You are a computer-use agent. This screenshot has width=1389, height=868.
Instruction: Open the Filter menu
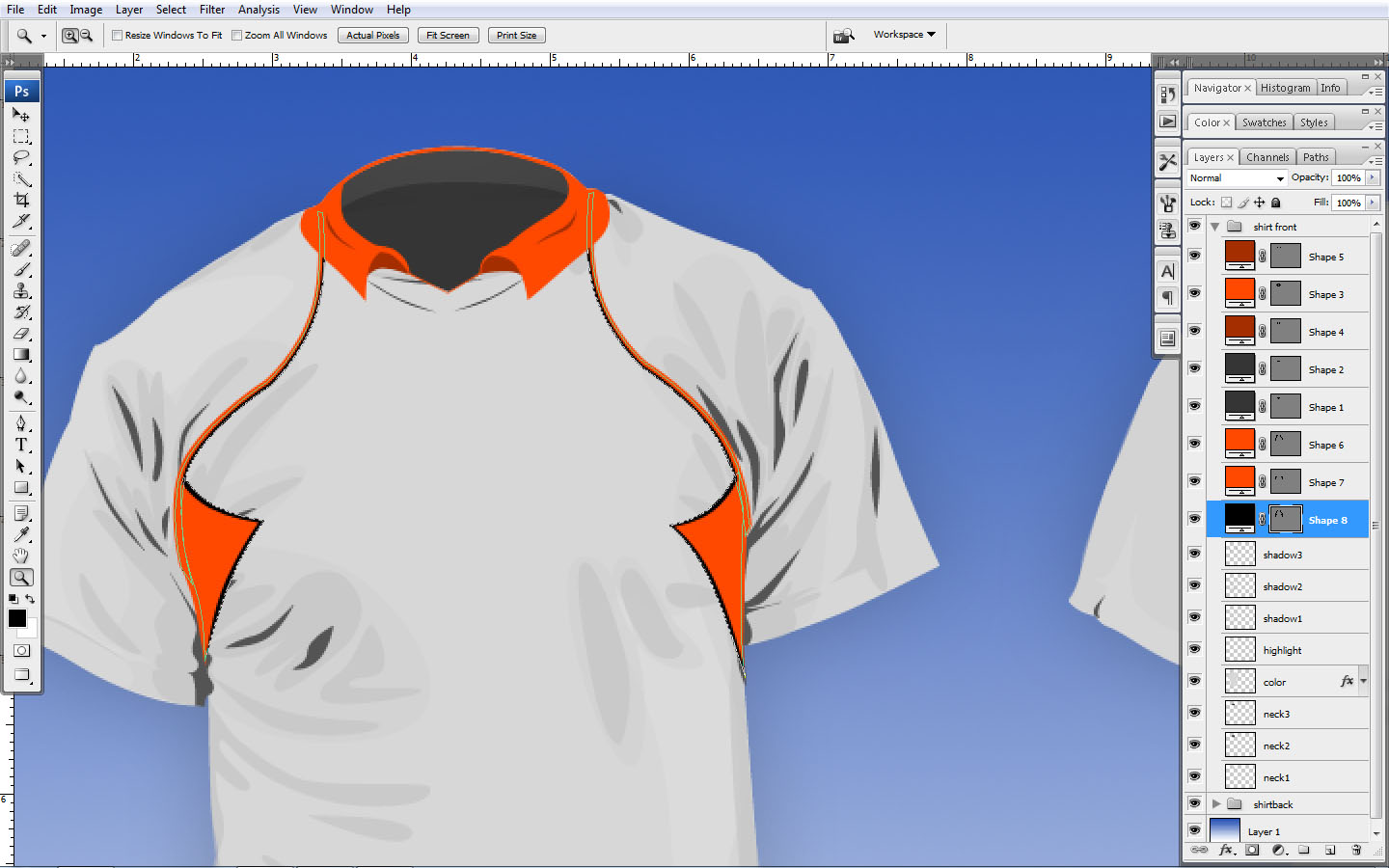coord(212,9)
